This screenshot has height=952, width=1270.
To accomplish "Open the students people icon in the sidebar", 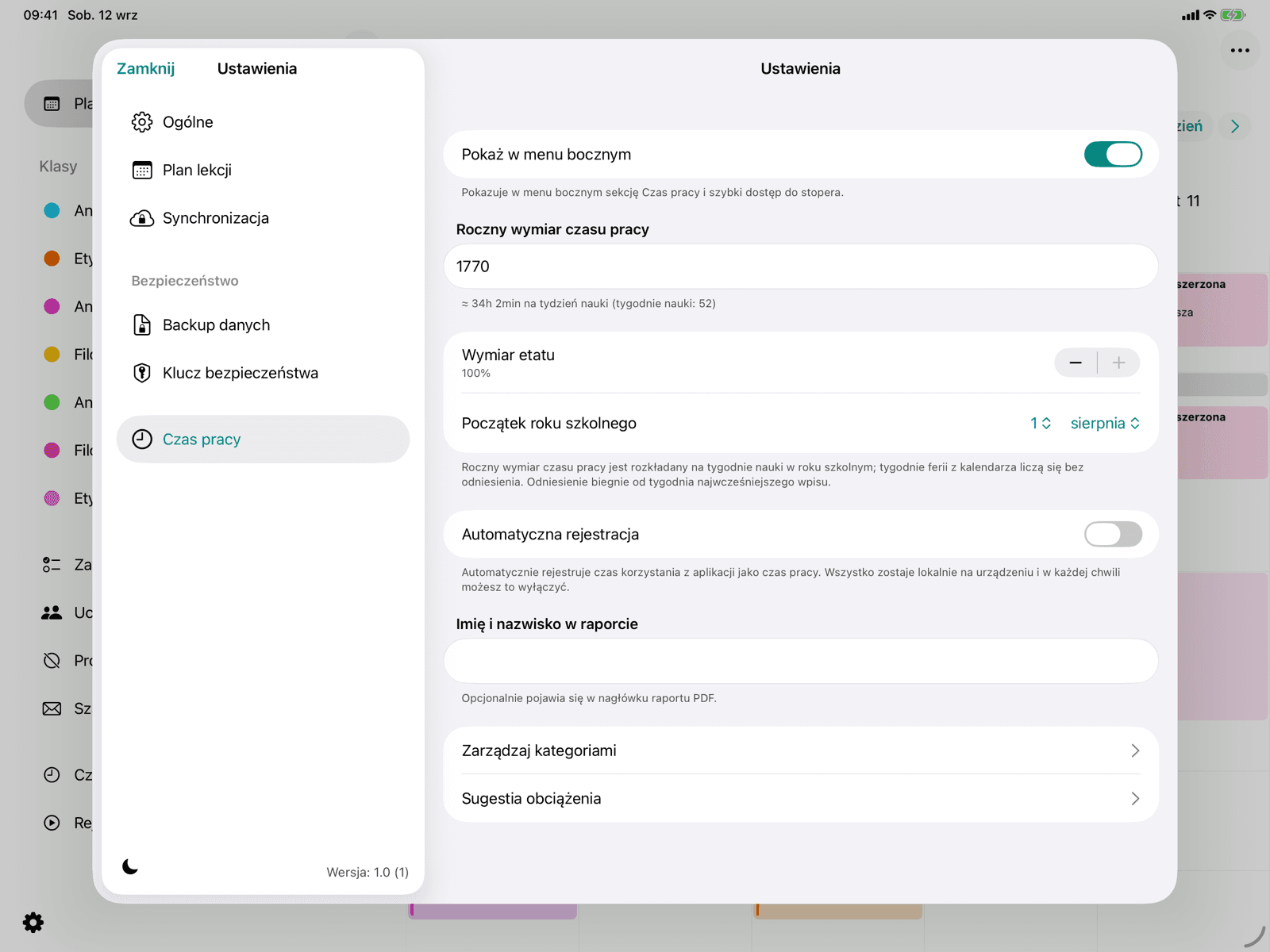I will pos(52,612).
